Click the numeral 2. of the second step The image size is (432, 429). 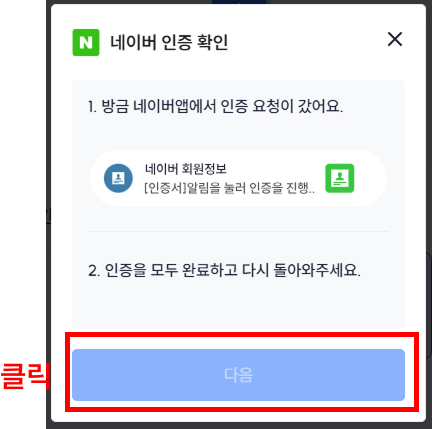click(x=94, y=271)
